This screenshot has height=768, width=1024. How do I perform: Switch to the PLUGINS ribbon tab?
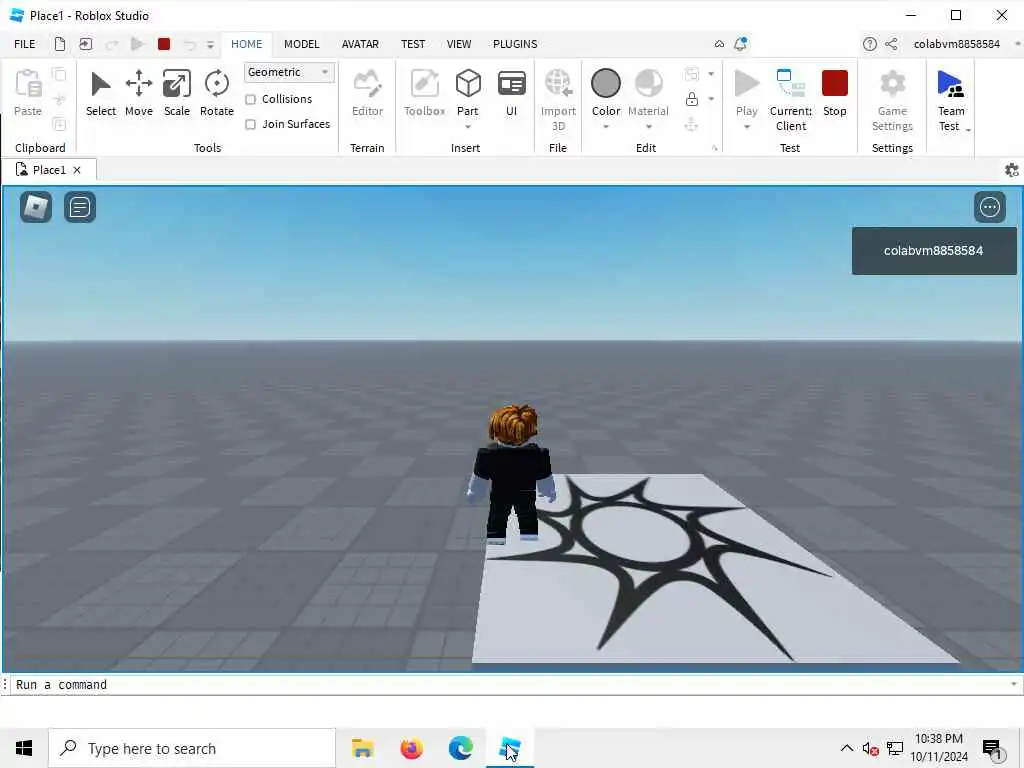[x=515, y=44]
